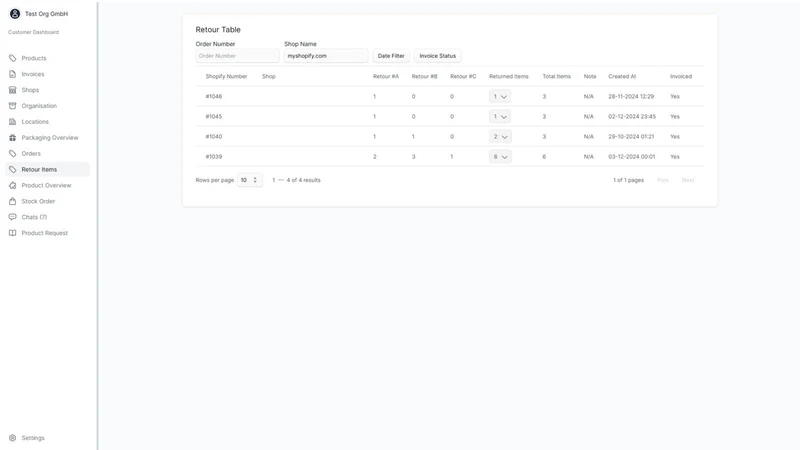Open the Invoice Status filter
This screenshot has height=450, width=800.
[438, 56]
